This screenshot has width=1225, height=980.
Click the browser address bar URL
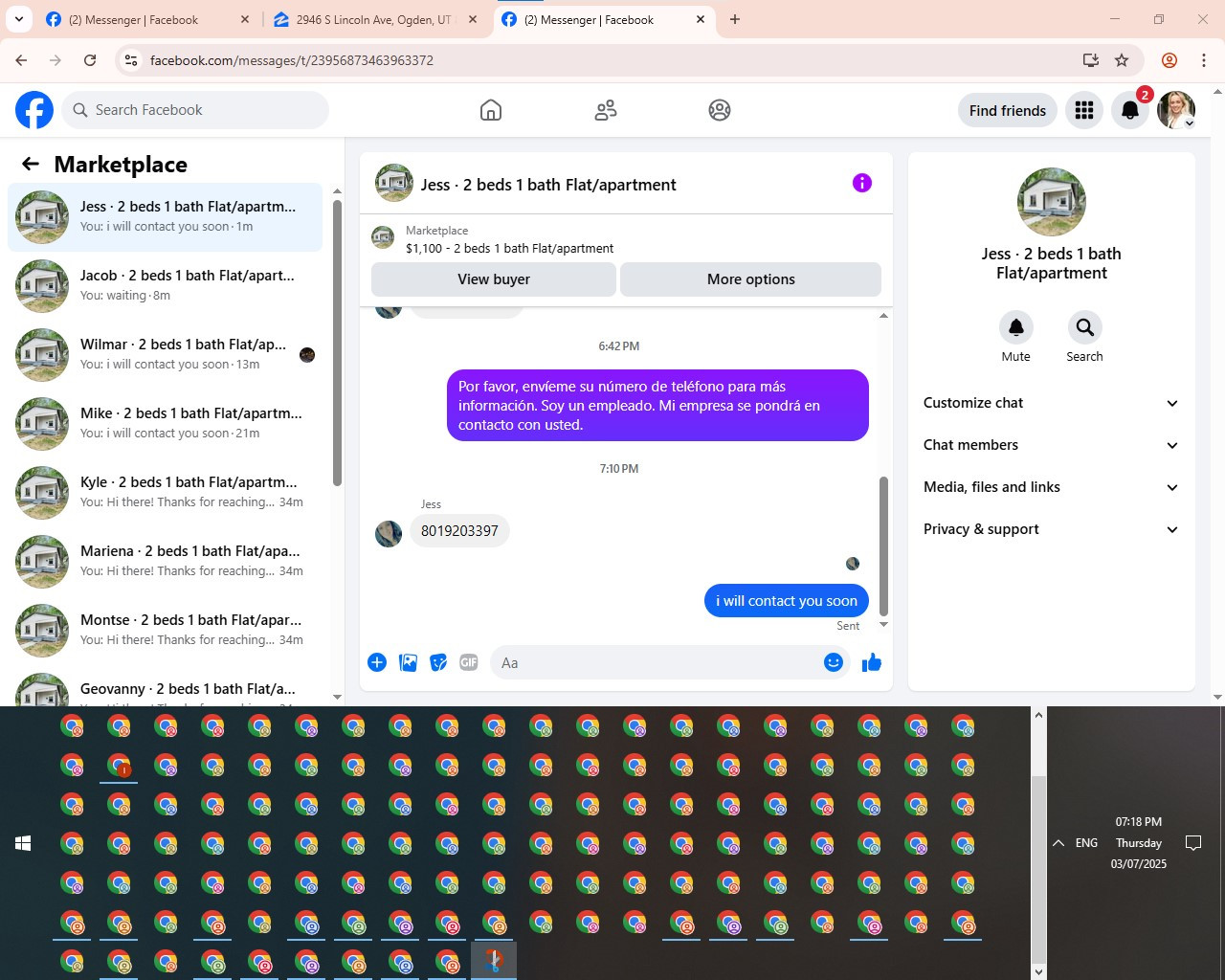pyautogui.click(x=292, y=60)
